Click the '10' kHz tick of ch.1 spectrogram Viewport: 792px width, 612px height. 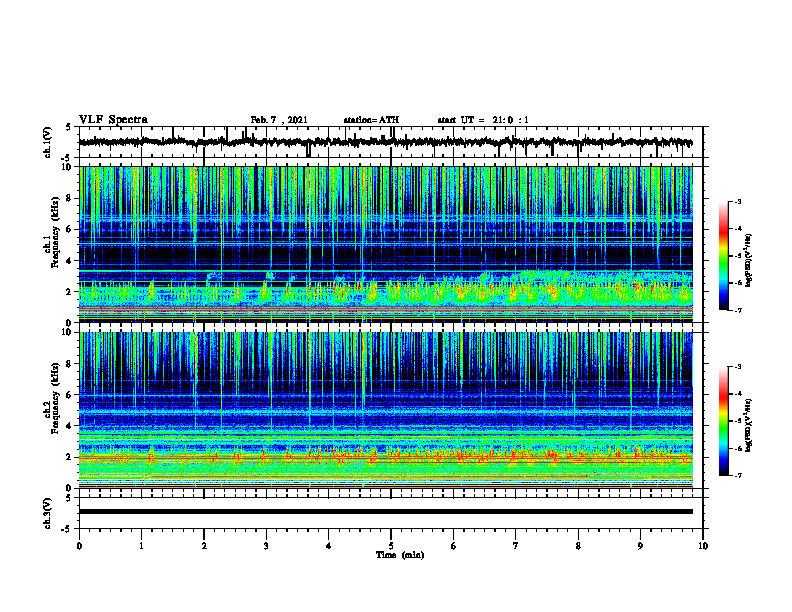click(69, 167)
